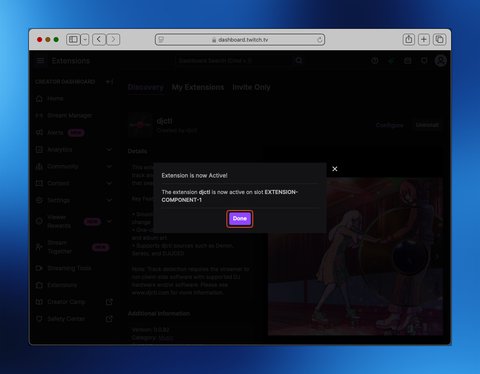The width and height of the screenshot is (480, 374).
Task: Click the purple Done button
Action: tap(240, 219)
